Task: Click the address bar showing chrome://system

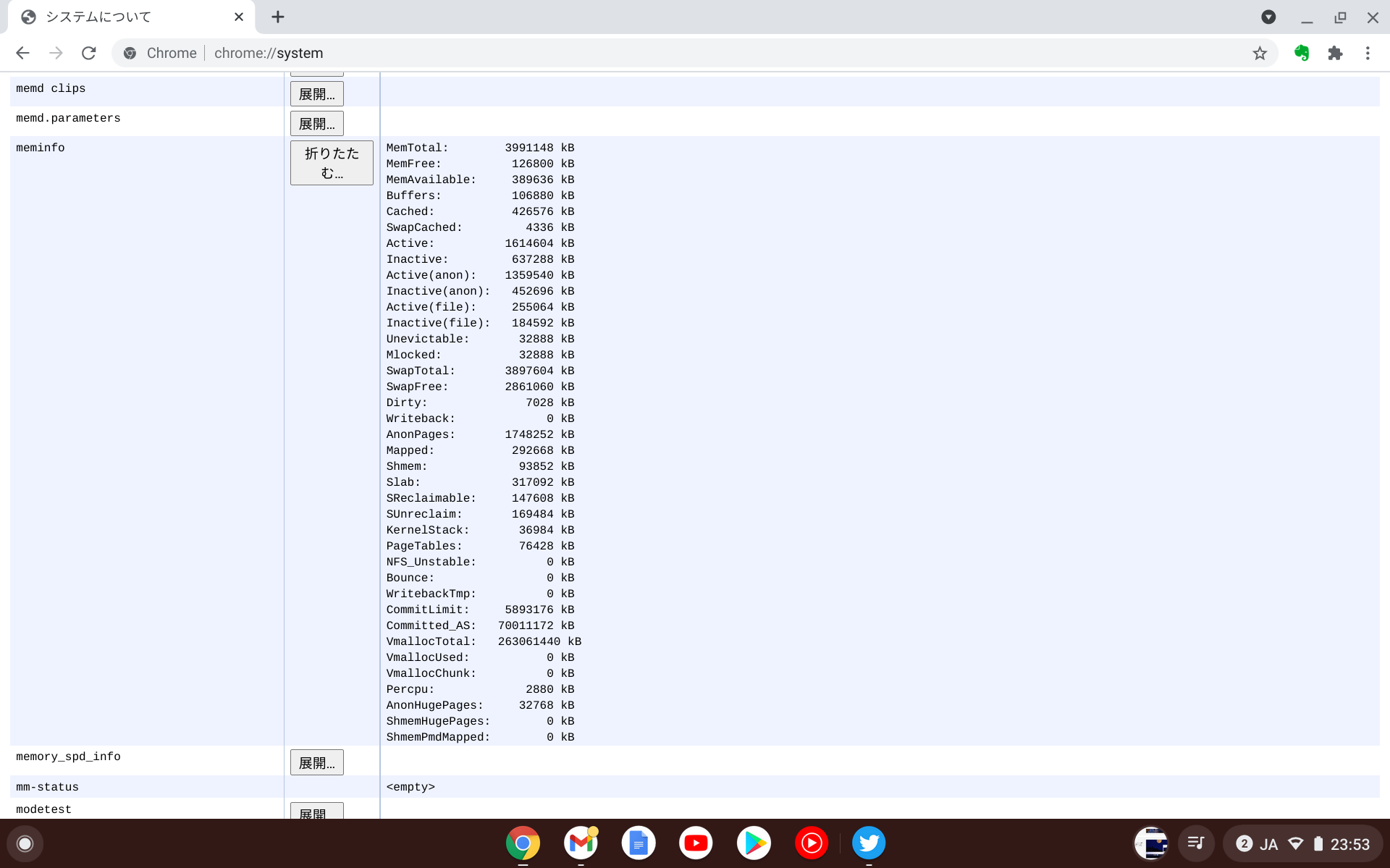Action: coord(362,53)
